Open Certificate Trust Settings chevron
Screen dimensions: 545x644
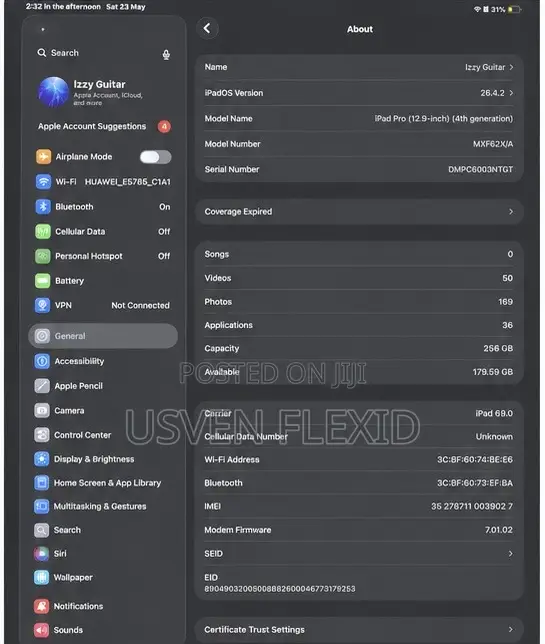(511, 629)
